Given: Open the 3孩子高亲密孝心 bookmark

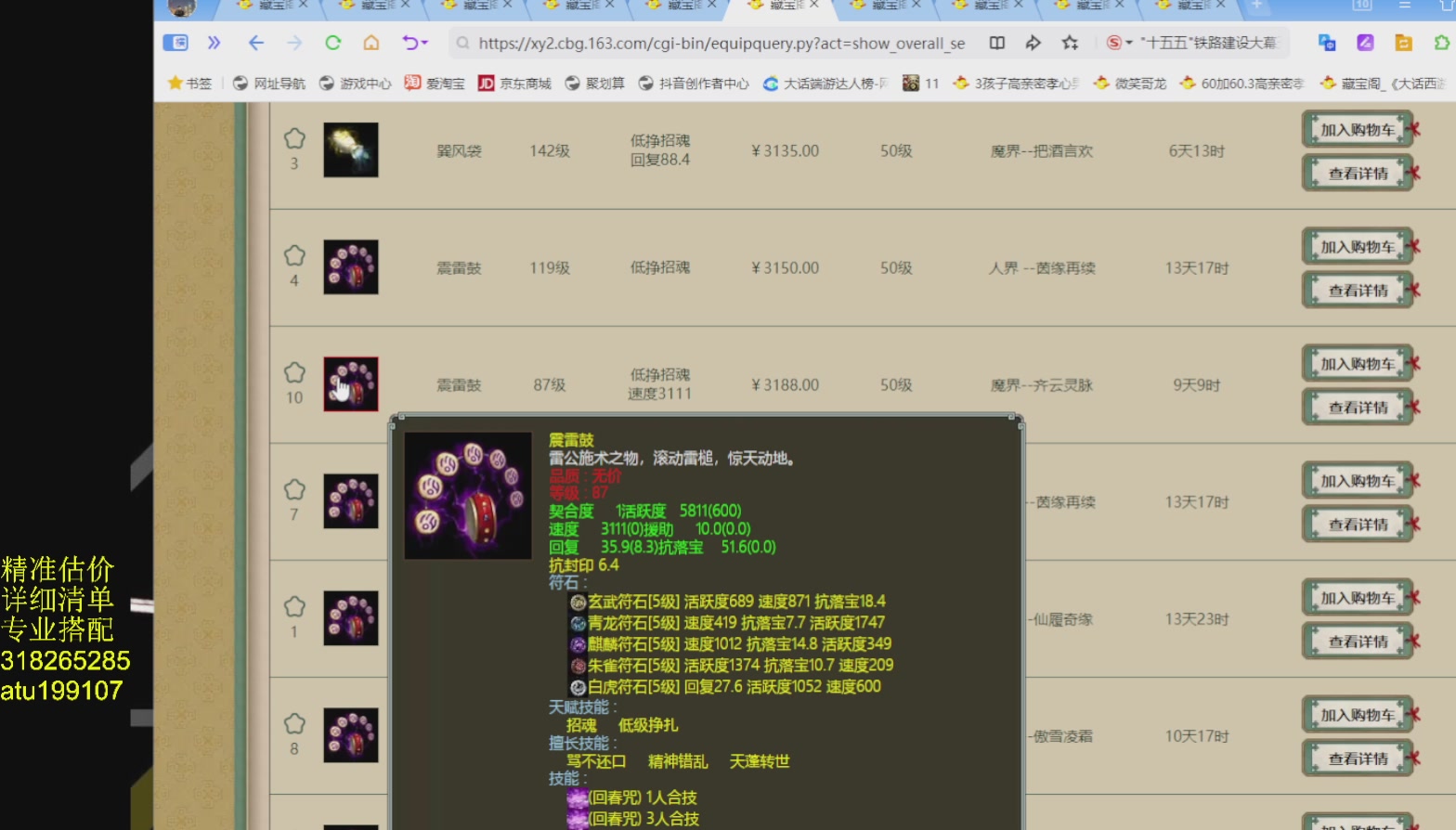Looking at the screenshot, I should [x=1017, y=84].
